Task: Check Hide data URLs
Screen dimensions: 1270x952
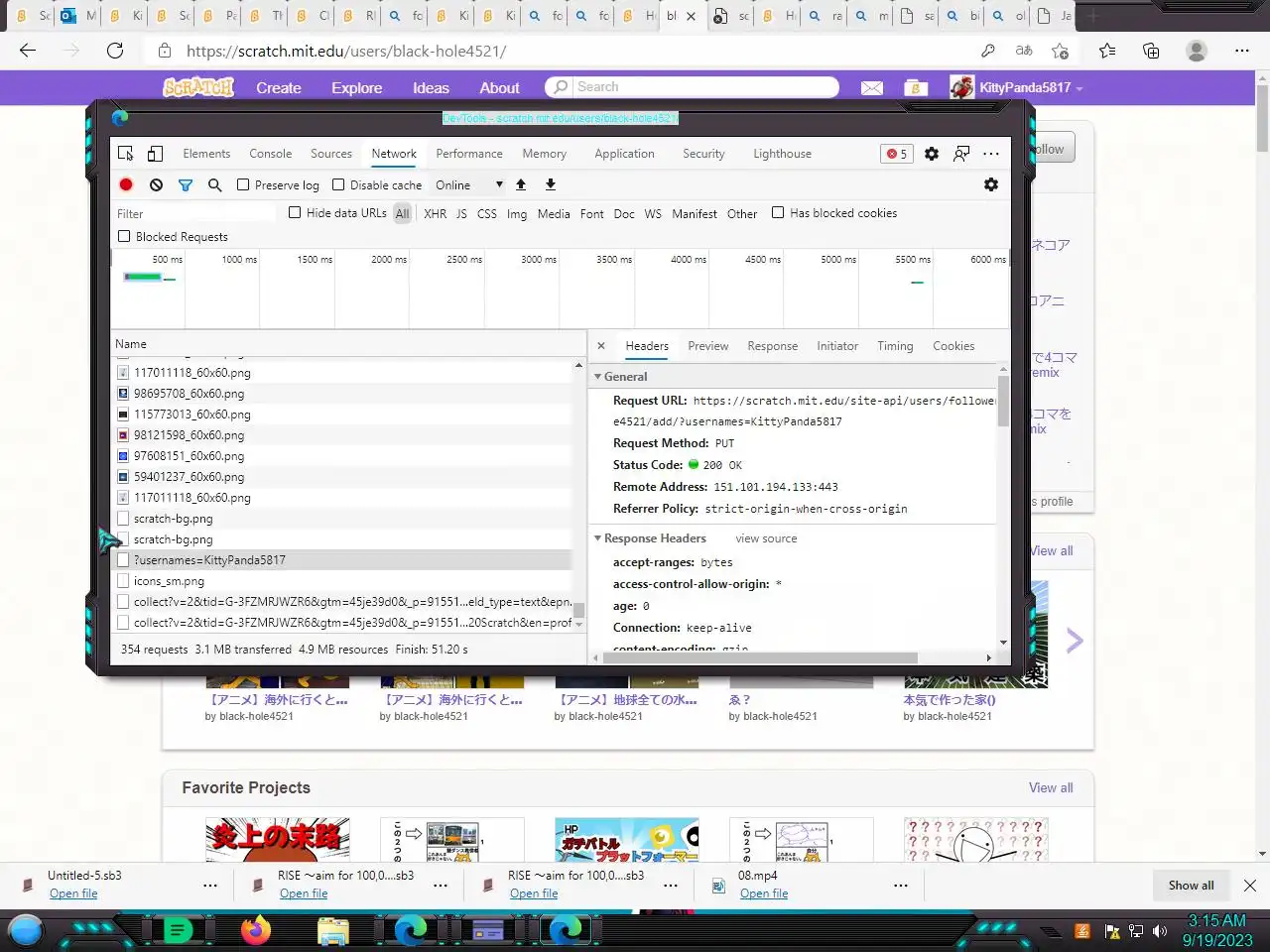Action: click(295, 212)
